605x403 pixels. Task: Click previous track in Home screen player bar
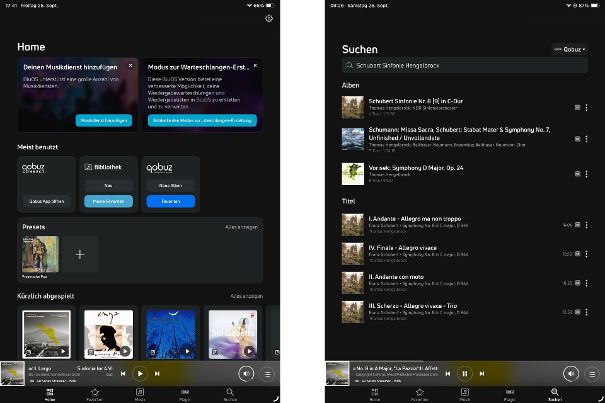coord(123,374)
